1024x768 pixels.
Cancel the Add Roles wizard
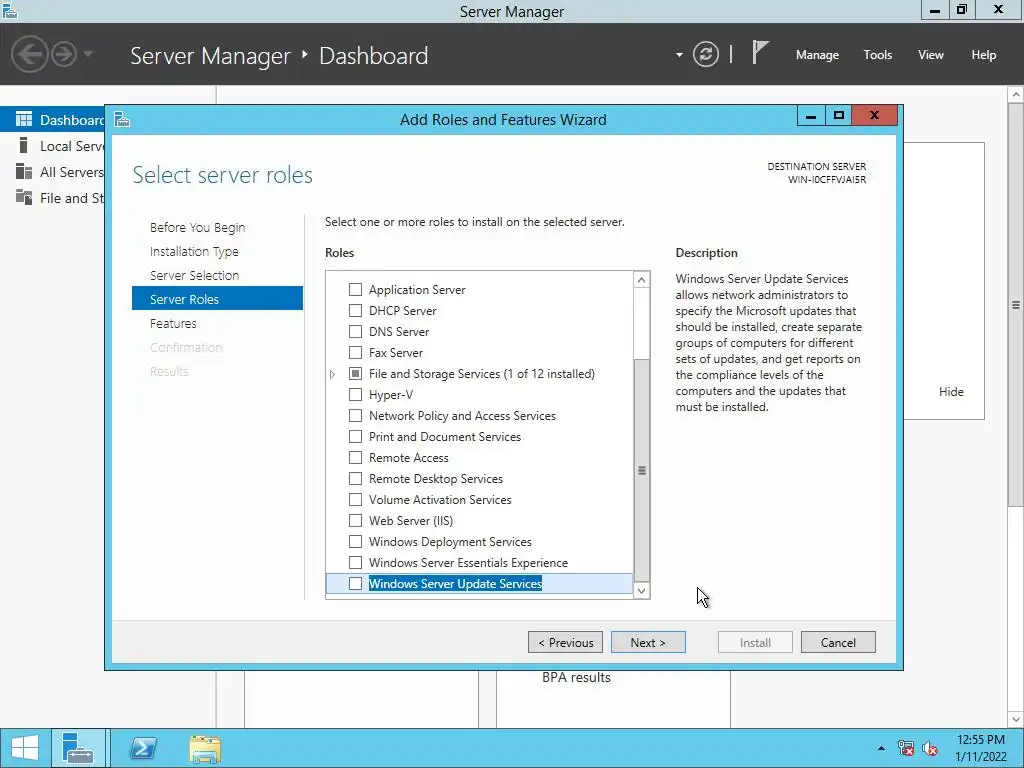(838, 643)
